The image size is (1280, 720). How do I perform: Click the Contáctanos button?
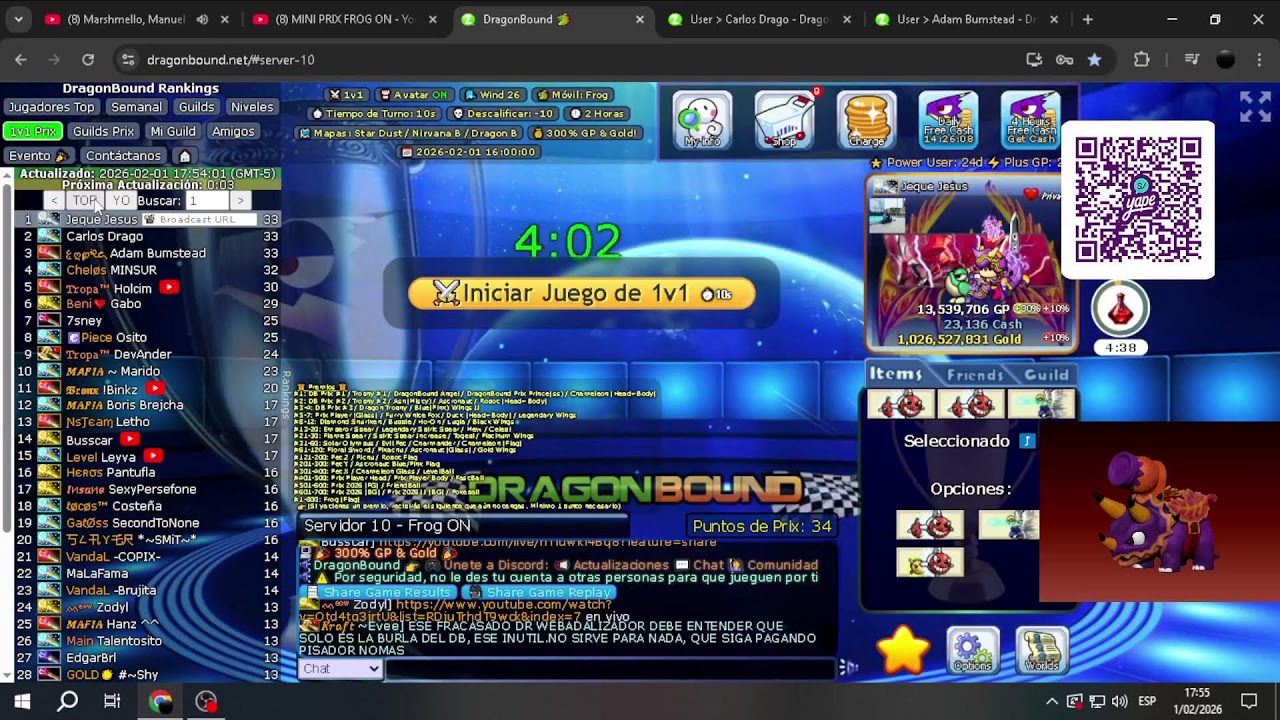[x=123, y=156]
